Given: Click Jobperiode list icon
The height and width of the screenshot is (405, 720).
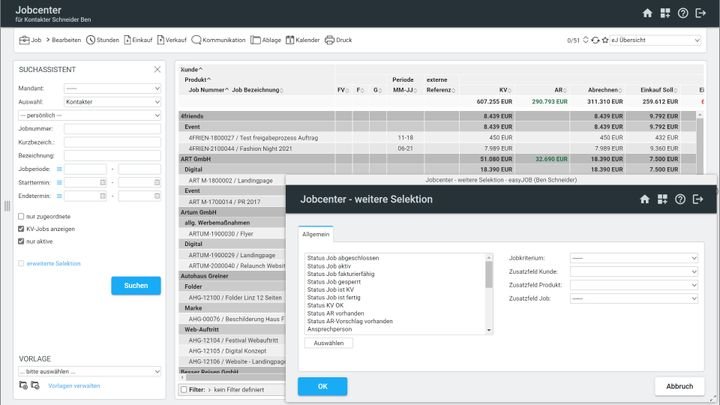Looking at the screenshot, I should pyautogui.click(x=59, y=169).
